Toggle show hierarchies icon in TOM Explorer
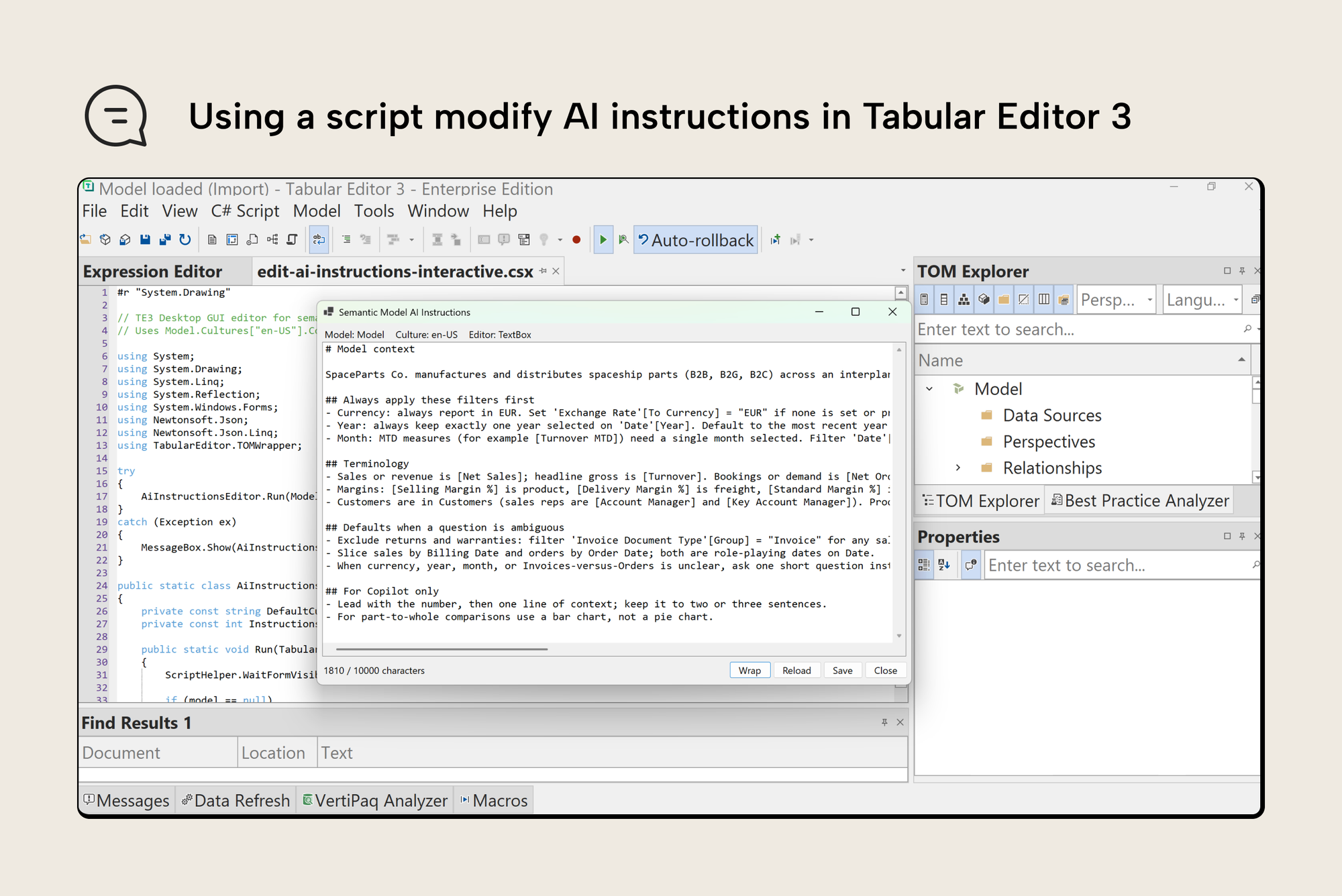This screenshot has width=1342, height=896. click(x=964, y=299)
